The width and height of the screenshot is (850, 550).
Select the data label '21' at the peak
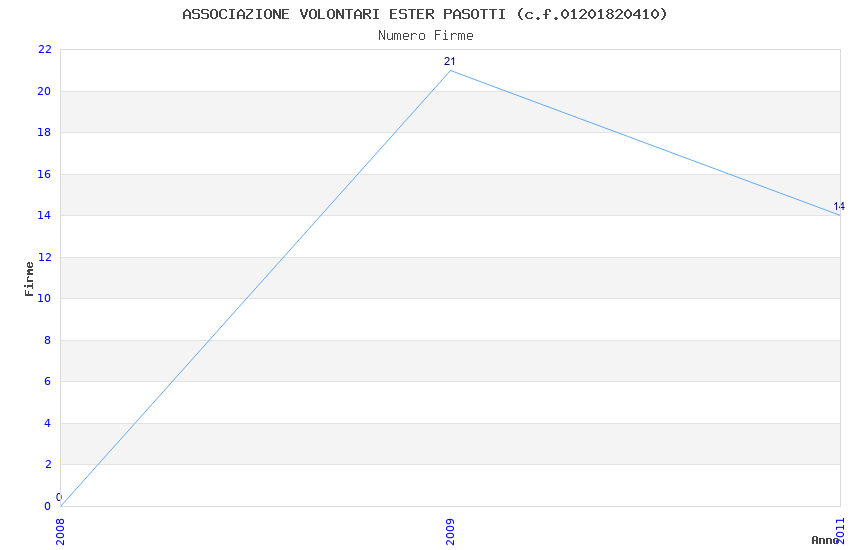449,61
